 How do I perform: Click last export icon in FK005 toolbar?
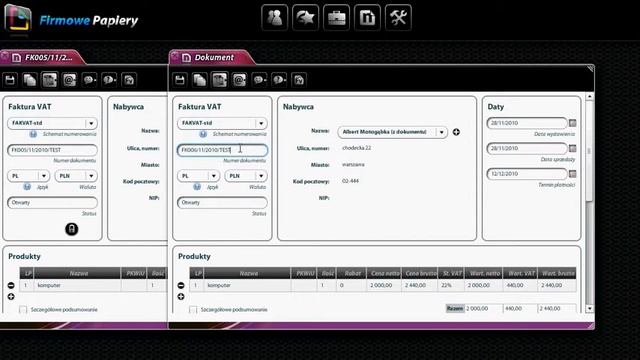129,80
